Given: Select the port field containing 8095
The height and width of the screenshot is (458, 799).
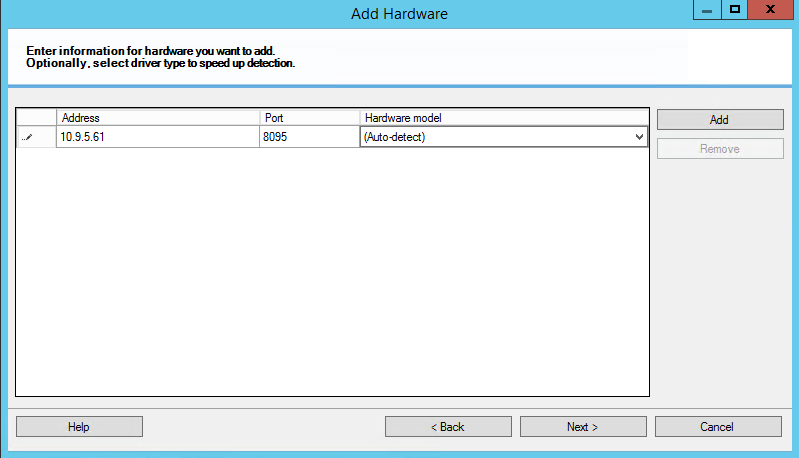Looking at the screenshot, I should [x=309, y=137].
